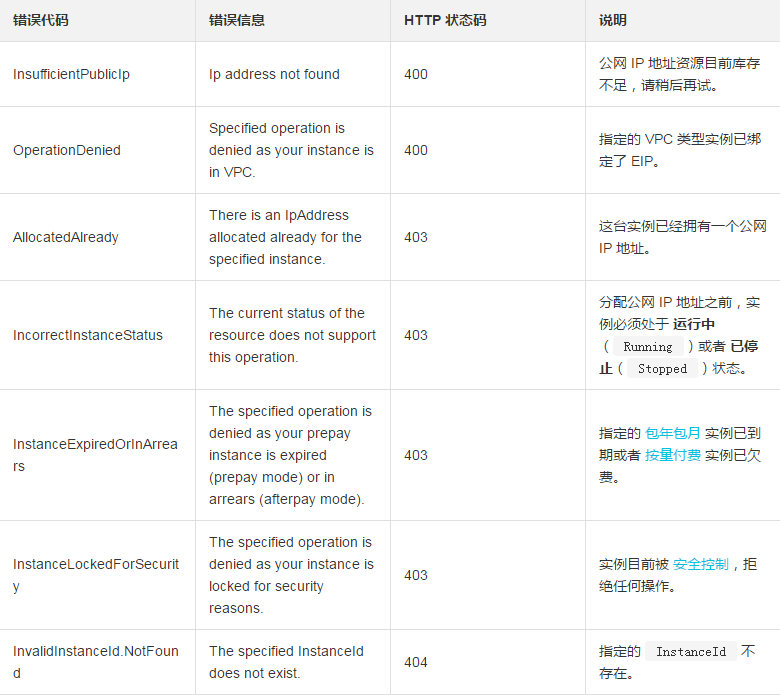Click the 说明 column header
781x696 pixels.
[x=613, y=20]
